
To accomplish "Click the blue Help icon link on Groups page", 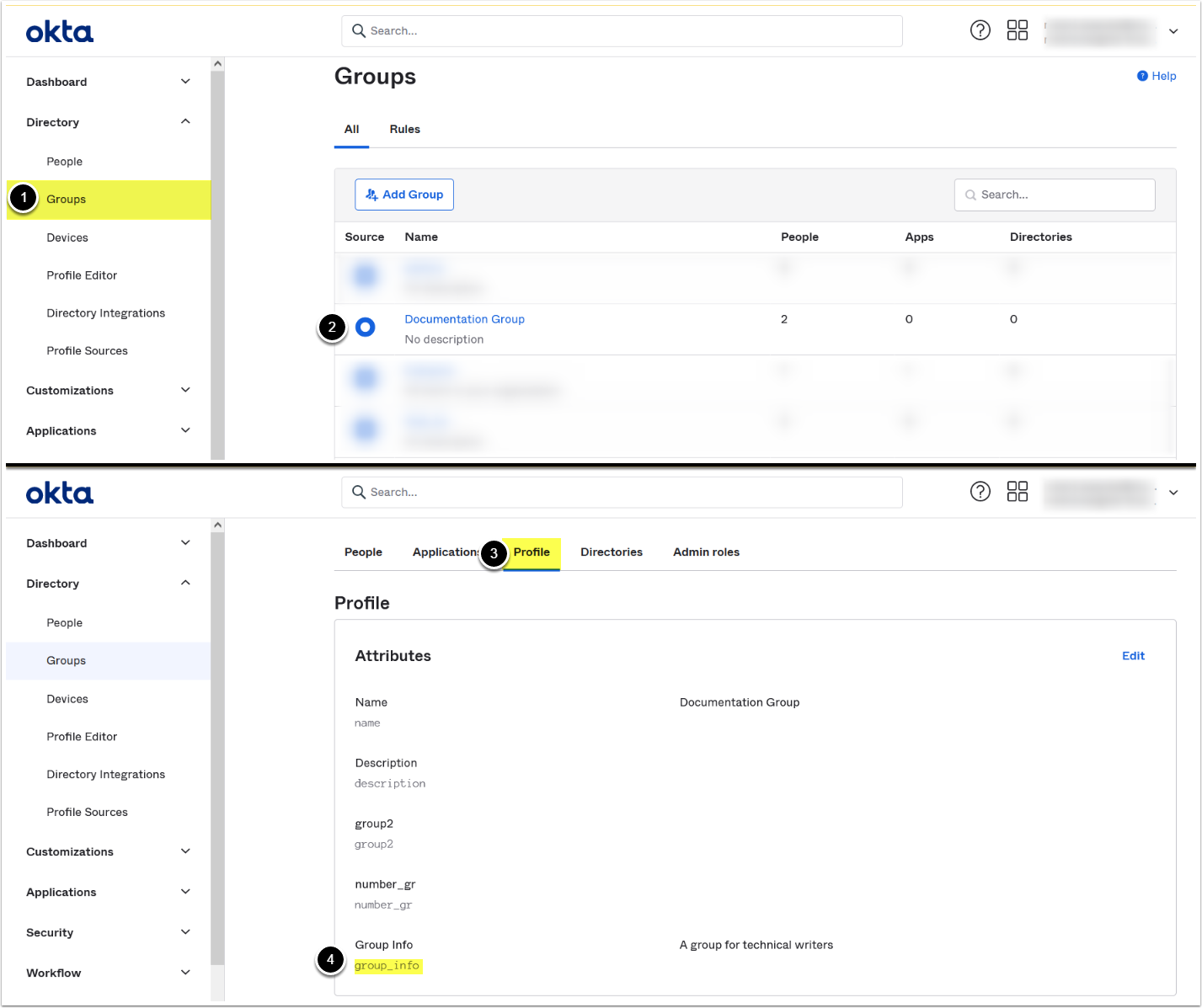I will coord(1156,76).
